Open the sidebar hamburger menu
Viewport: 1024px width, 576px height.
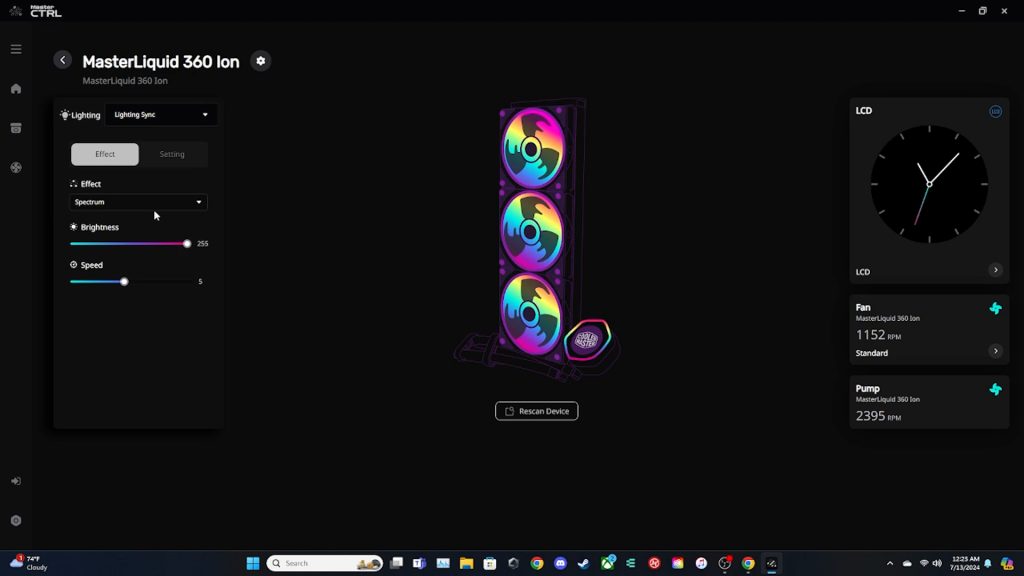[x=15, y=48]
